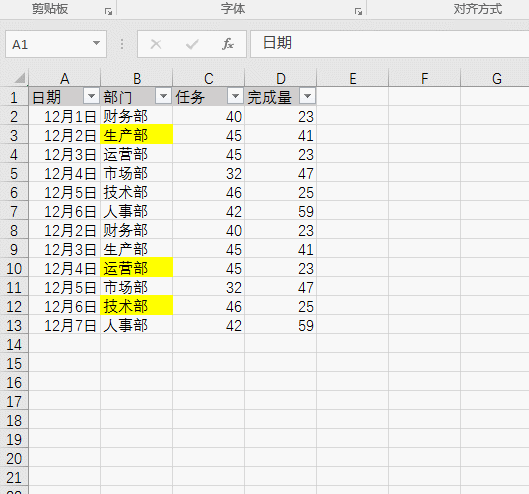Click the 市场部 cell in row 5

(137, 173)
